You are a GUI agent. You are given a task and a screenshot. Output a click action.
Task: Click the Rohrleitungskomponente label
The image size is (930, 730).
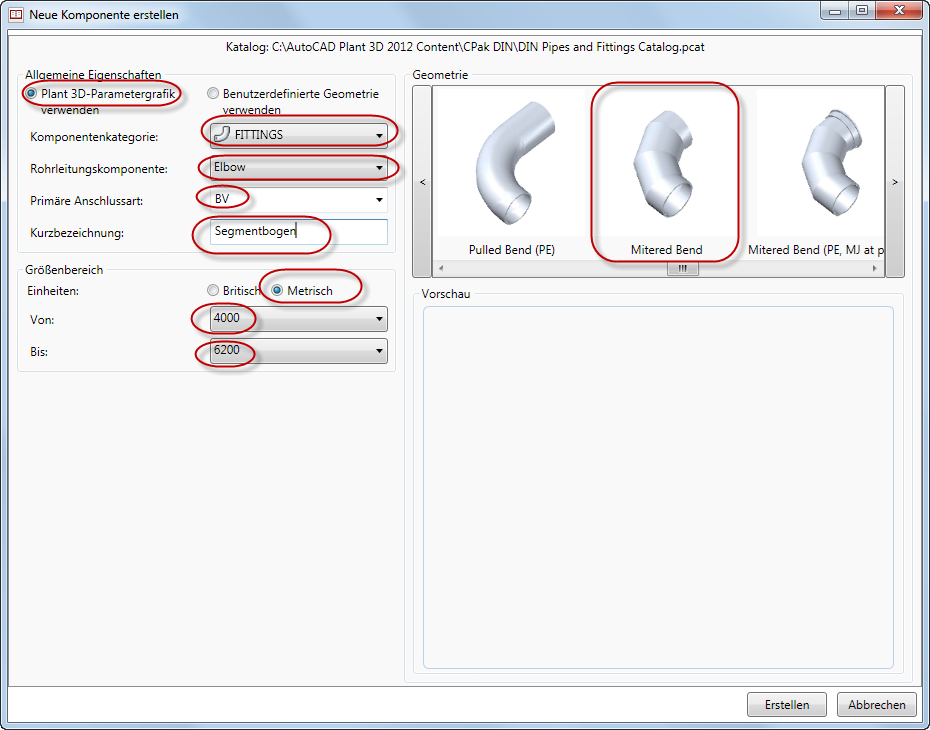click(99, 169)
